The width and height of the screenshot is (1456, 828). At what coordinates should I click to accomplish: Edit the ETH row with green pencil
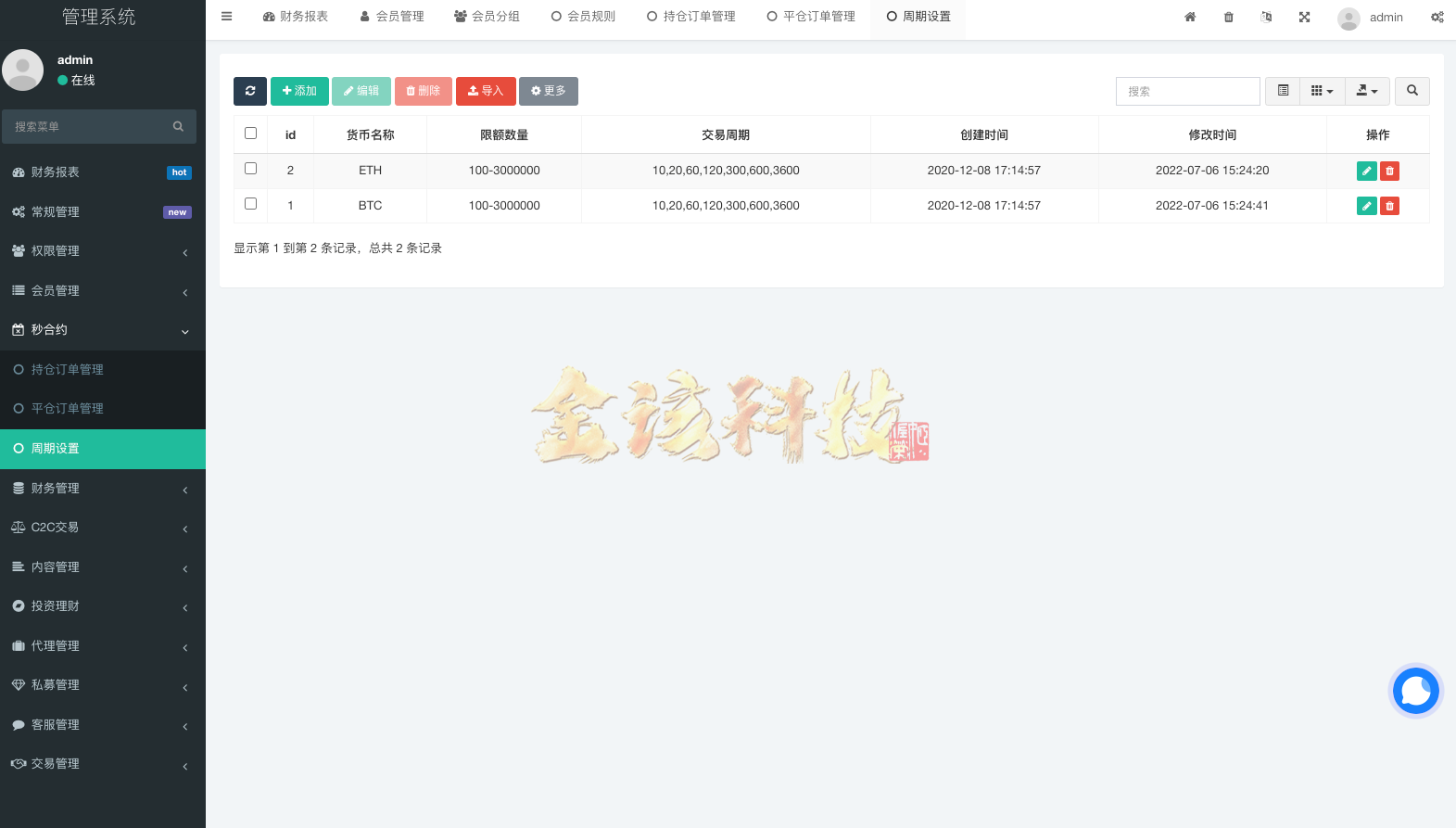tap(1366, 171)
